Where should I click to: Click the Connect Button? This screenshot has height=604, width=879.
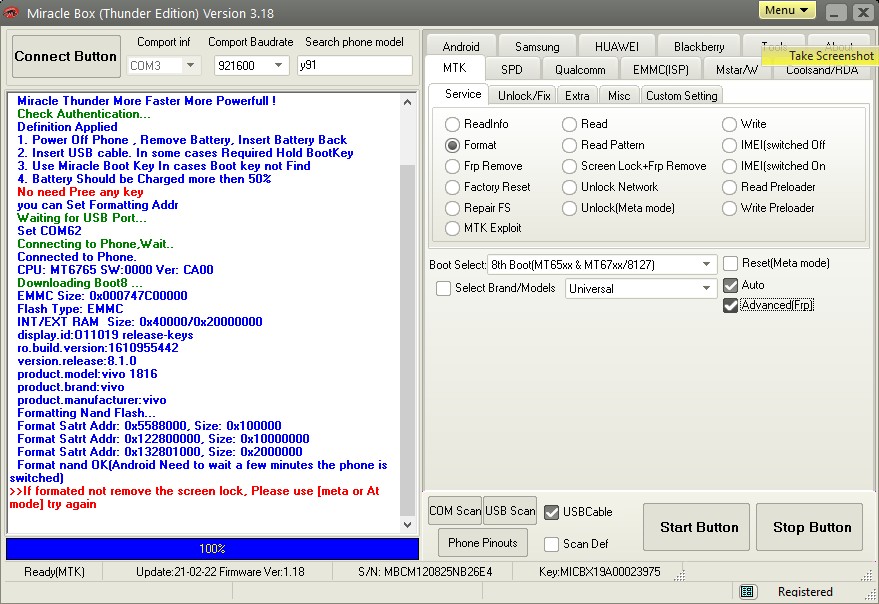click(x=66, y=56)
